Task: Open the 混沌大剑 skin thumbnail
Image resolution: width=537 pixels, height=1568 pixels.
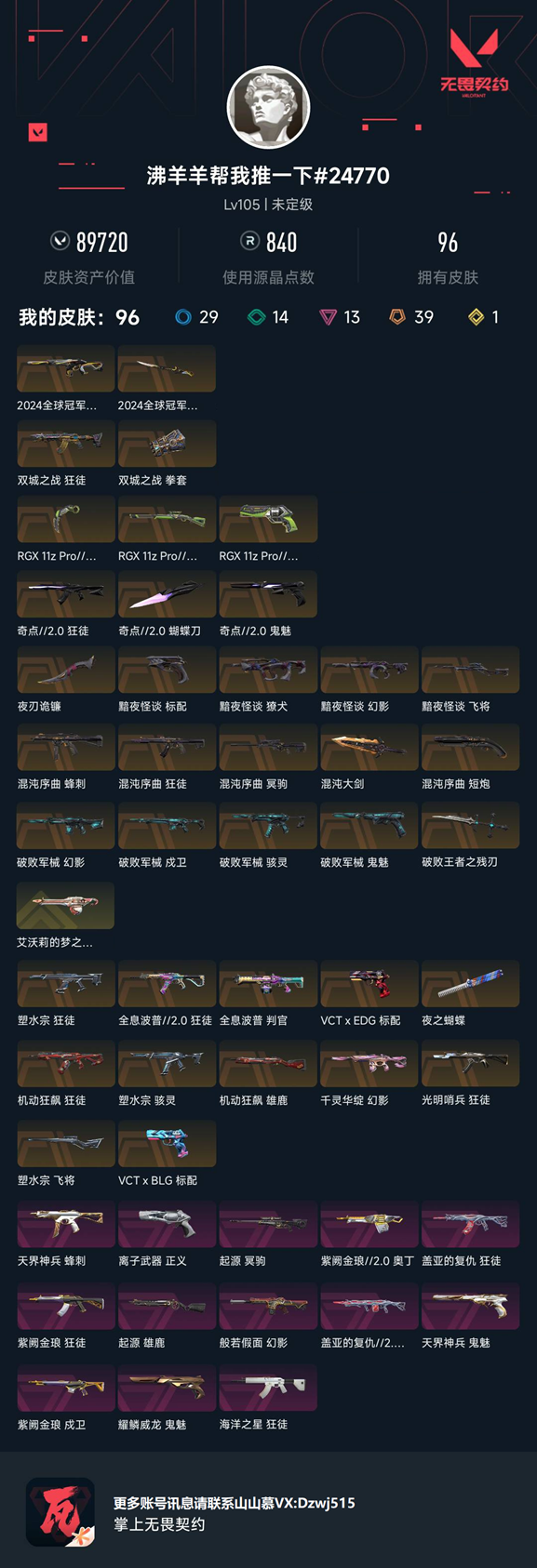Action: (369, 747)
